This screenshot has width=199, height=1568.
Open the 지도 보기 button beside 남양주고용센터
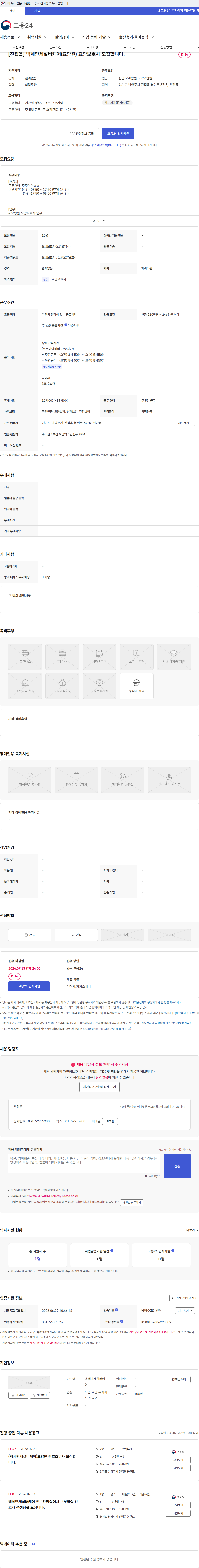(185, 1311)
